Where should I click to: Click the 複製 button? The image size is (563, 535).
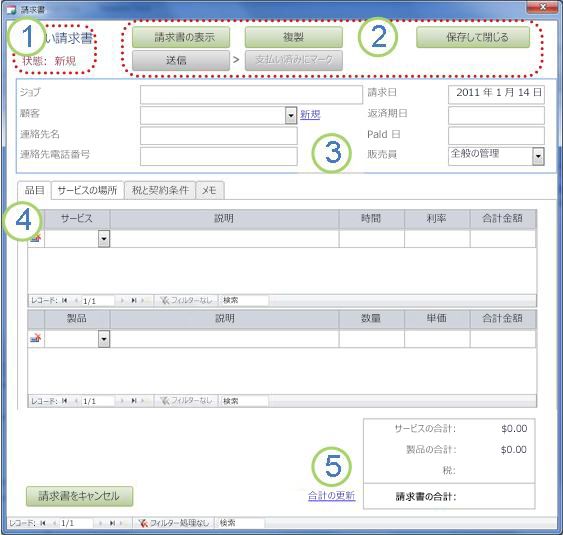click(294, 37)
